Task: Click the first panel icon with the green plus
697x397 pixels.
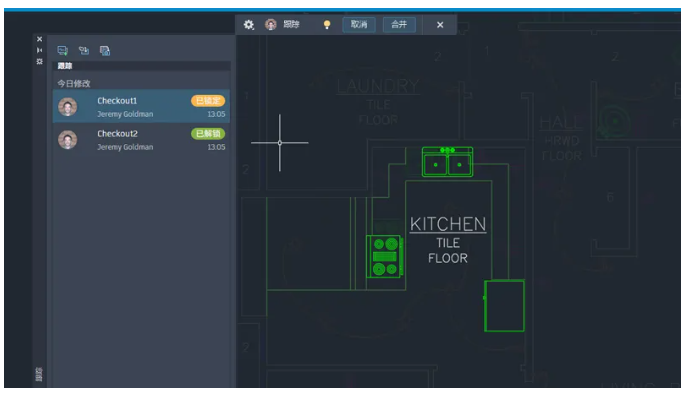Action: (63, 51)
